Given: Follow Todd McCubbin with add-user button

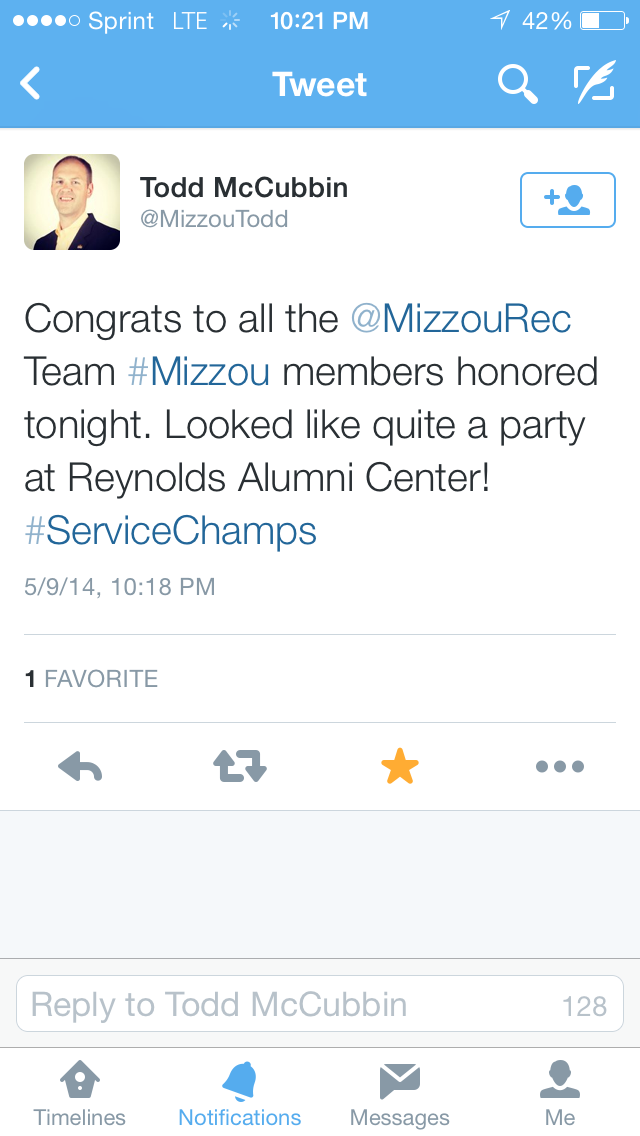Looking at the screenshot, I should click(x=567, y=200).
